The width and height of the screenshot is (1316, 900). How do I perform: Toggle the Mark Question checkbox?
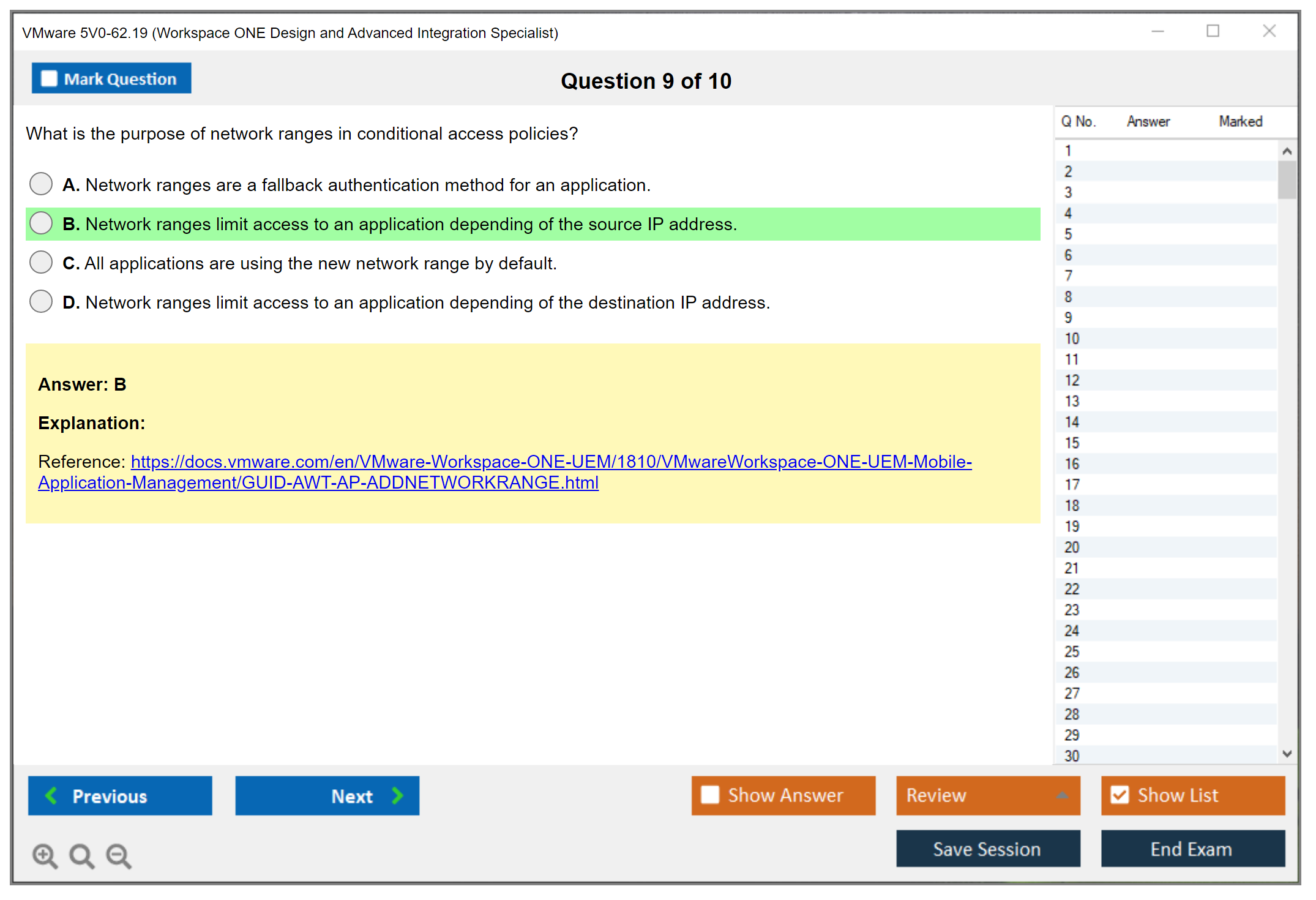pos(49,79)
